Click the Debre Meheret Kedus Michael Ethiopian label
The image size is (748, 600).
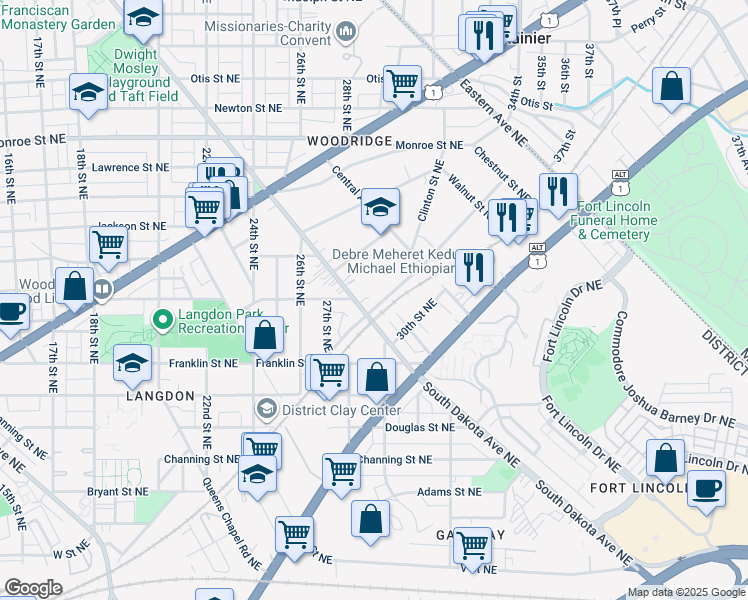point(395,261)
